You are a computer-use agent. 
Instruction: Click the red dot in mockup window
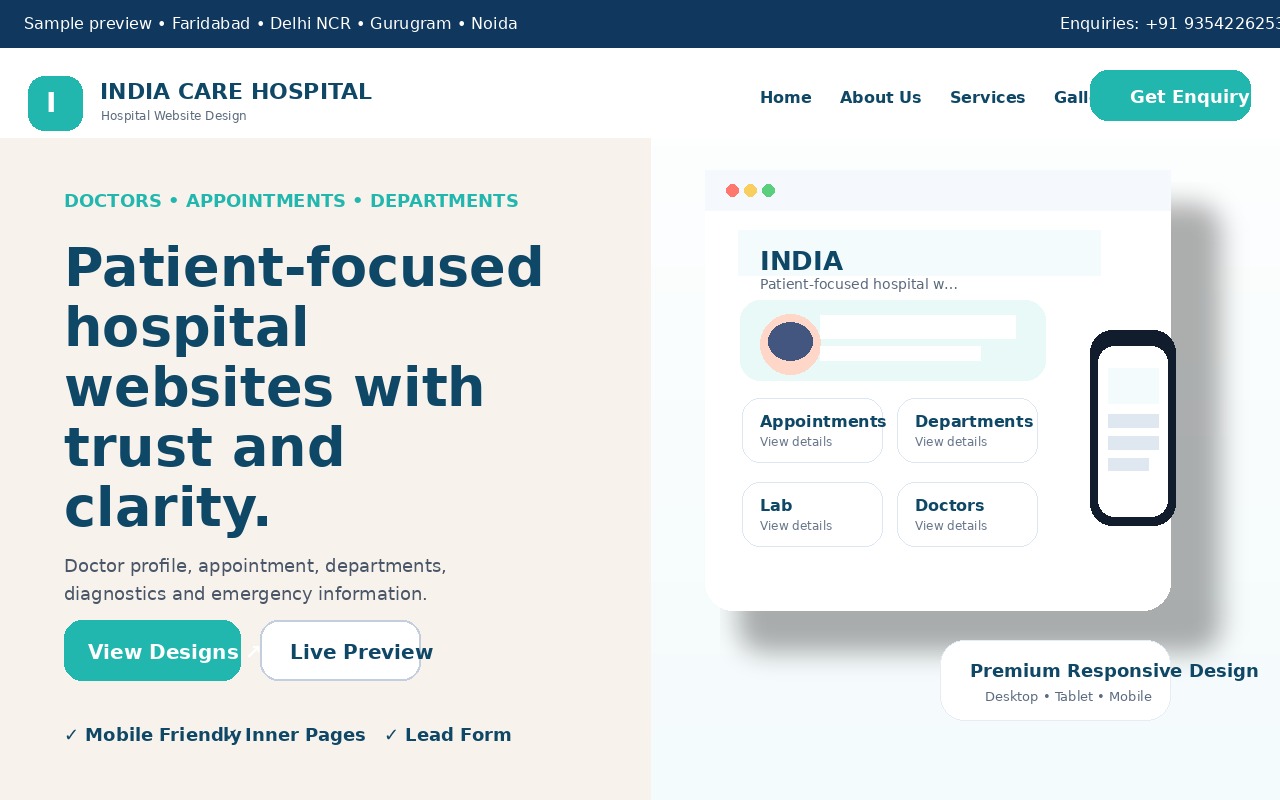(x=732, y=191)
